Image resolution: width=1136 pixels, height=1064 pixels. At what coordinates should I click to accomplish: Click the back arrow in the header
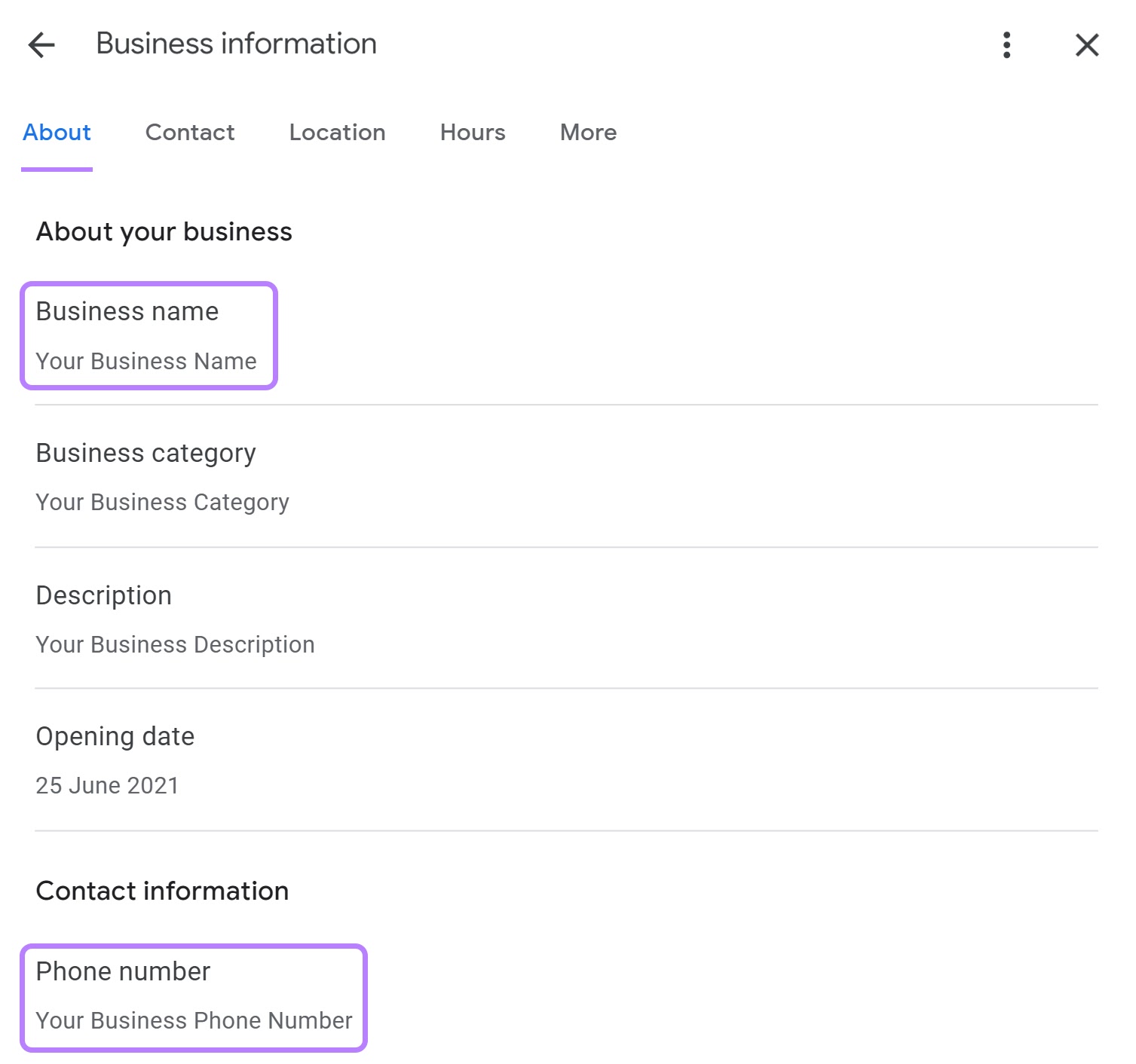tap(41, 45)
